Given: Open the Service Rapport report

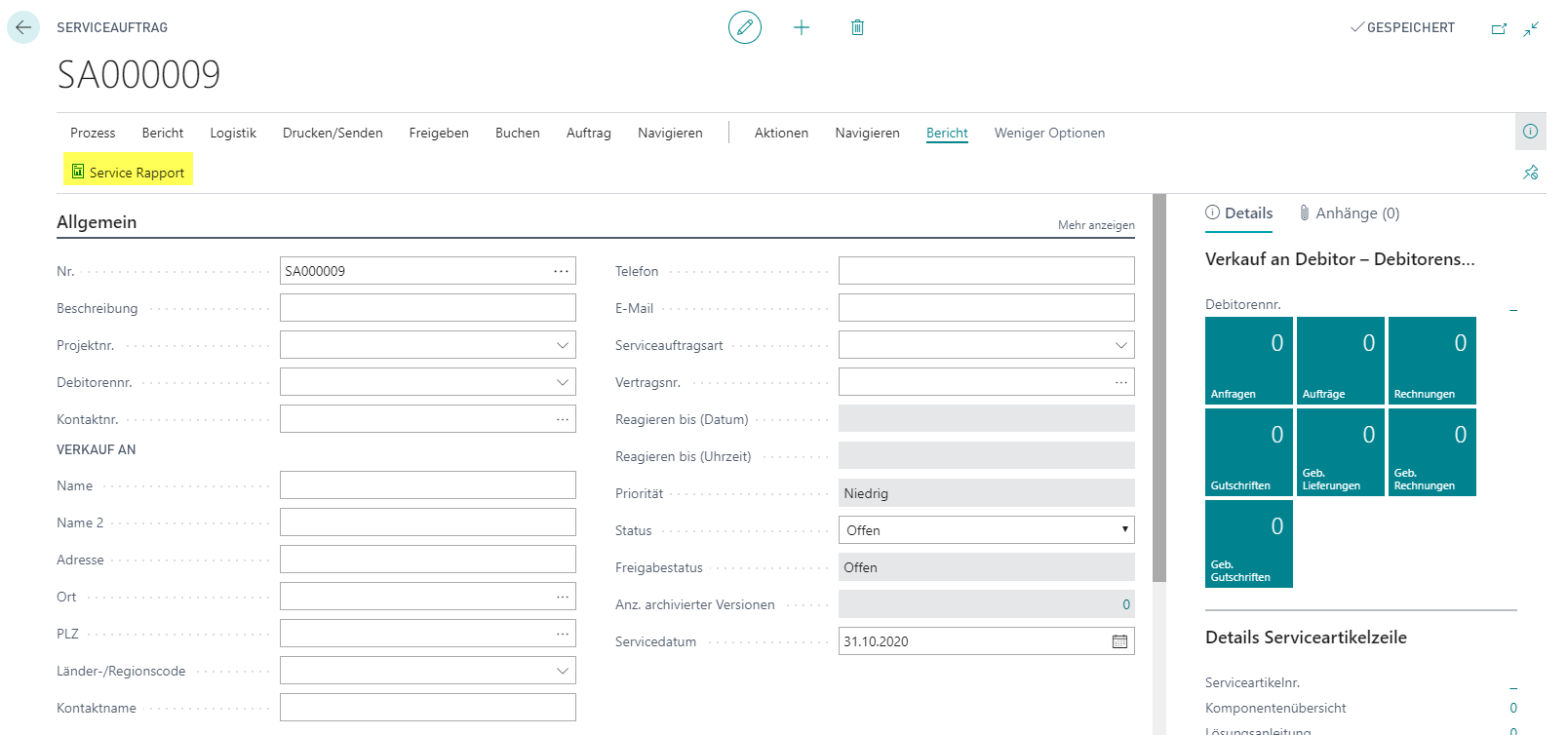Looking at the screenshot, I should click(x=128, y=172).
